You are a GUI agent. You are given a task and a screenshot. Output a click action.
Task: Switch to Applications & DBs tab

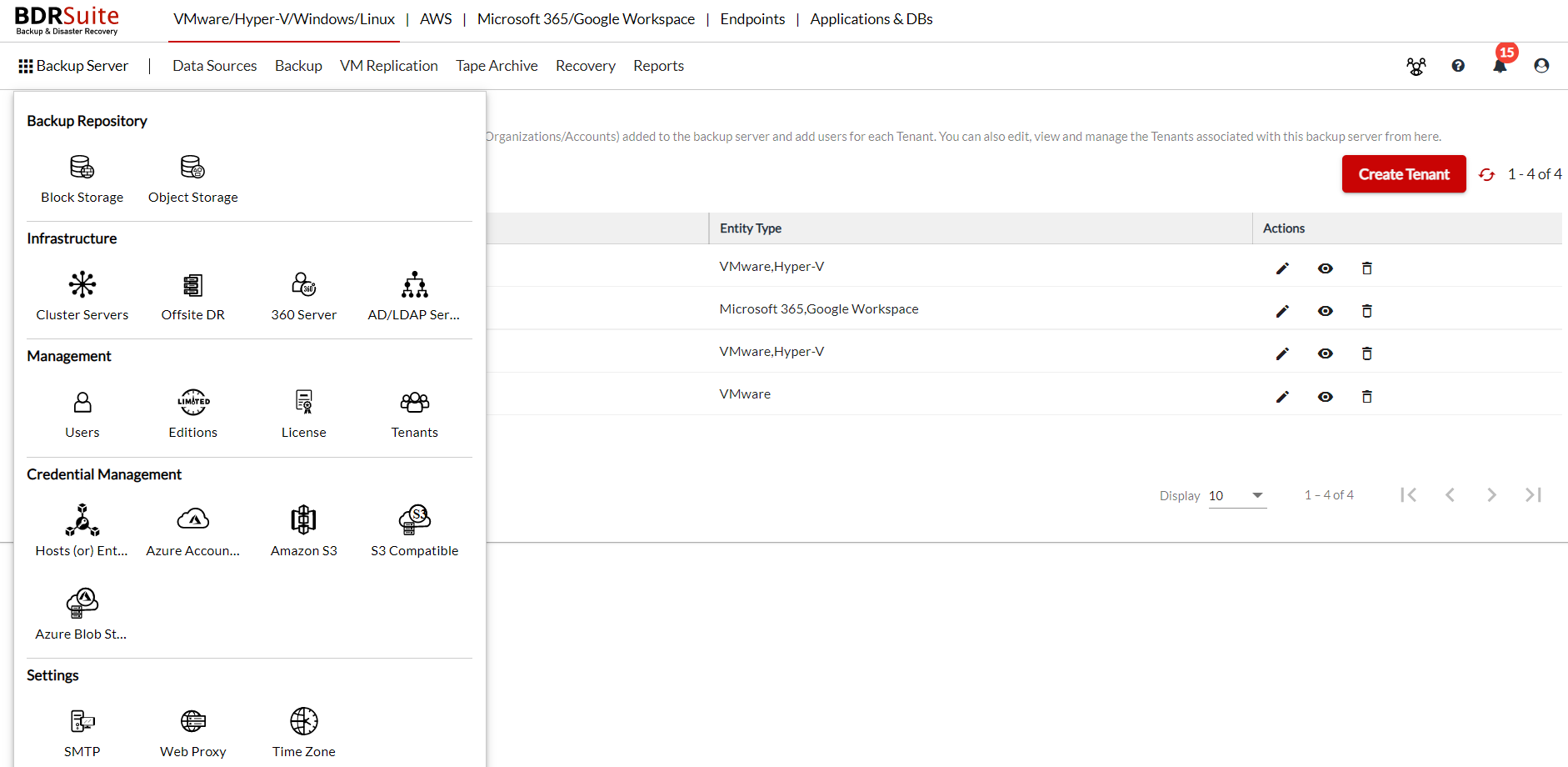(871, 19)
